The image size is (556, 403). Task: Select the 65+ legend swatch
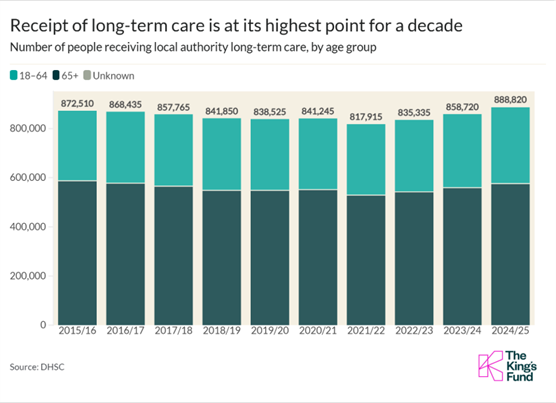(56, 75)
